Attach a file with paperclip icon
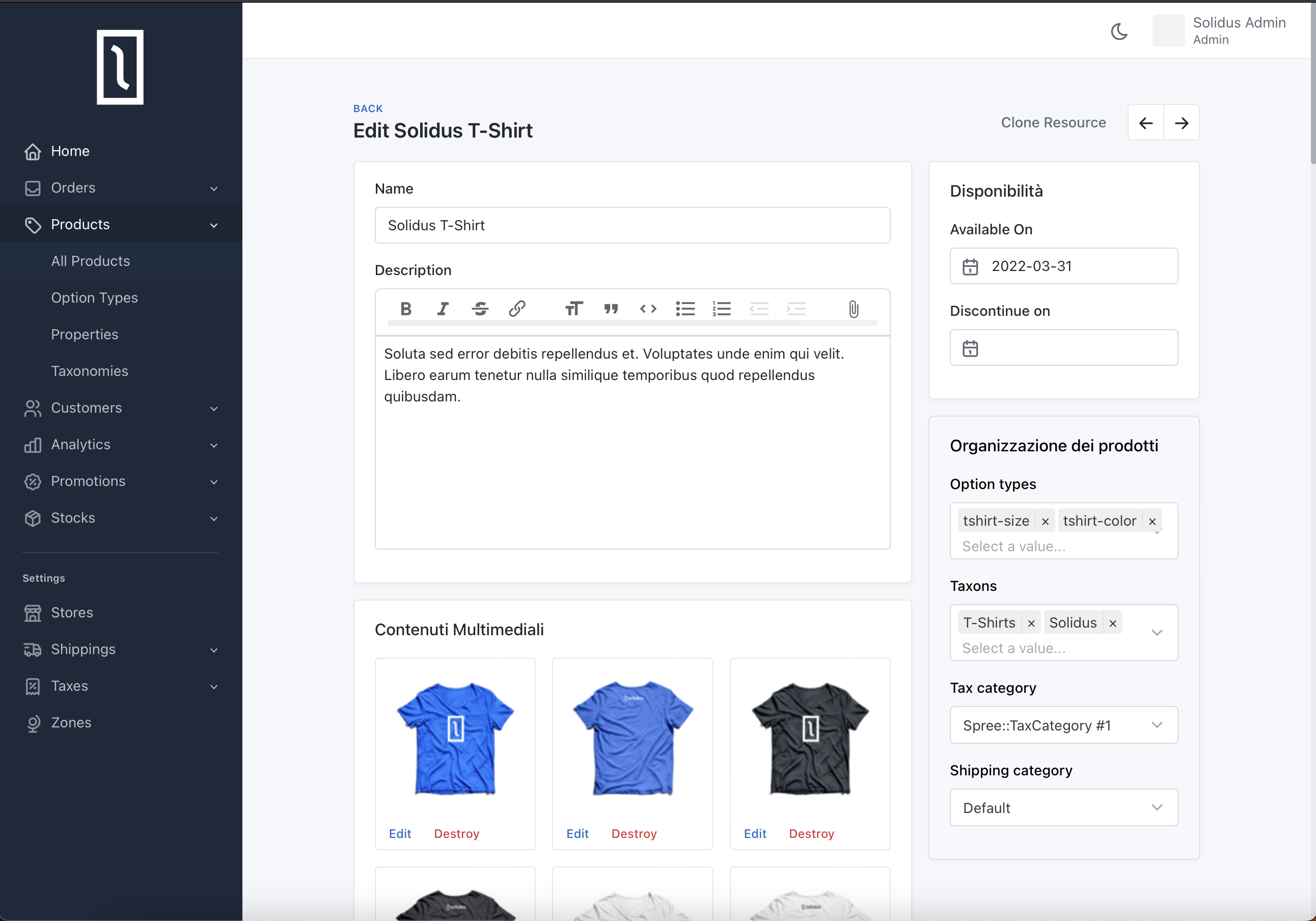This screenshot has width=1316, height=921. (854, 309)
